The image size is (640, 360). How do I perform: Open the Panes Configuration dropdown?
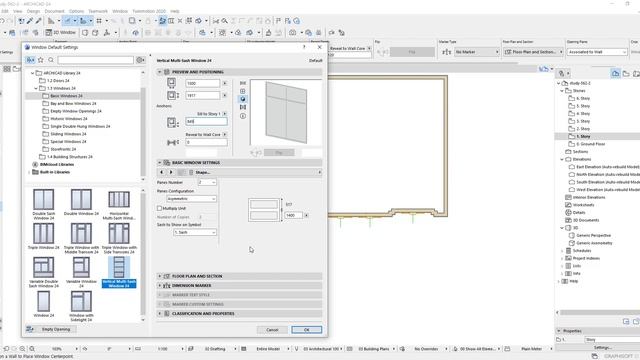(191, 199)
